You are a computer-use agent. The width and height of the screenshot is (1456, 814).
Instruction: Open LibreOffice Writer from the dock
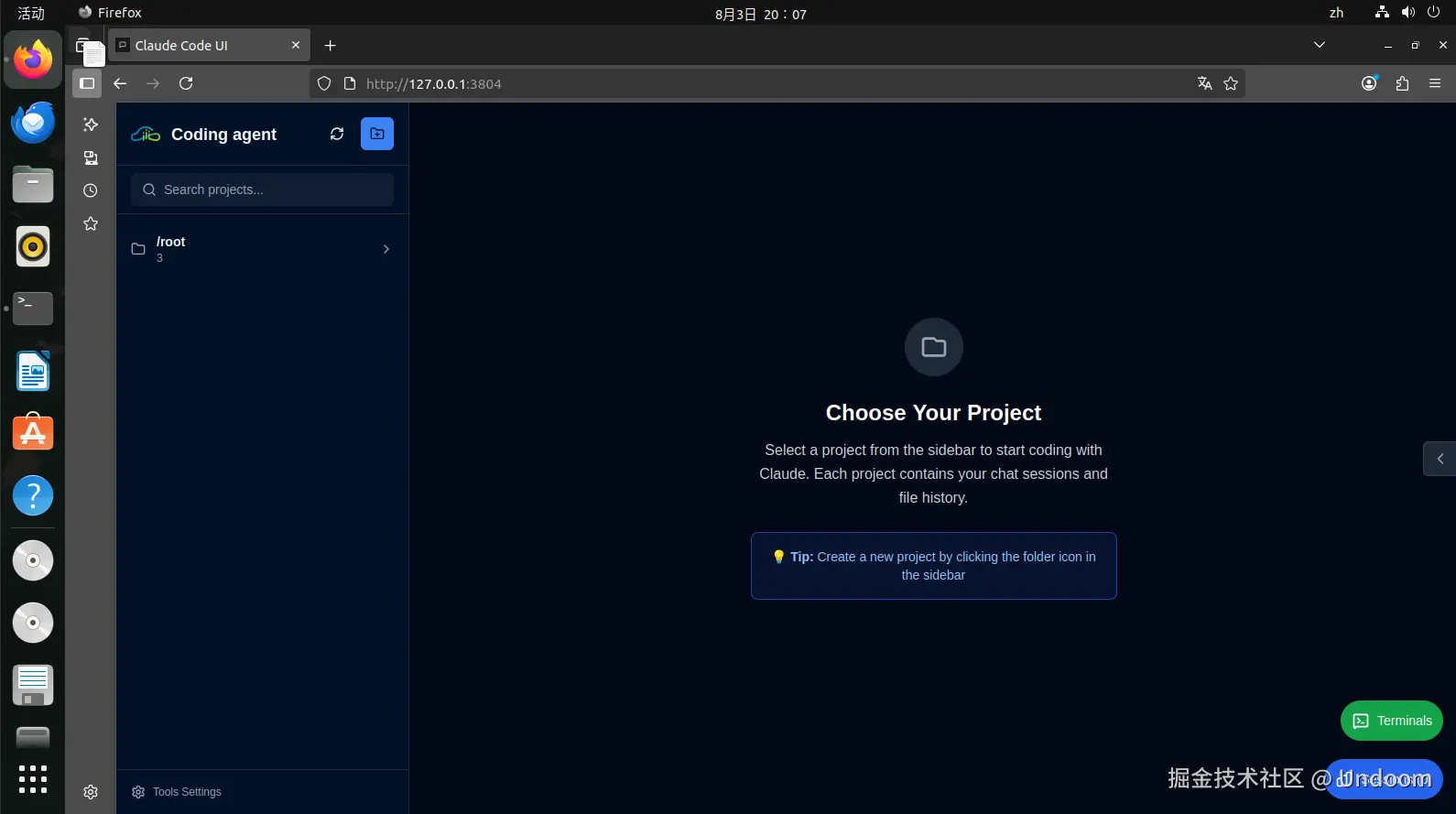(x=33, y=371)
